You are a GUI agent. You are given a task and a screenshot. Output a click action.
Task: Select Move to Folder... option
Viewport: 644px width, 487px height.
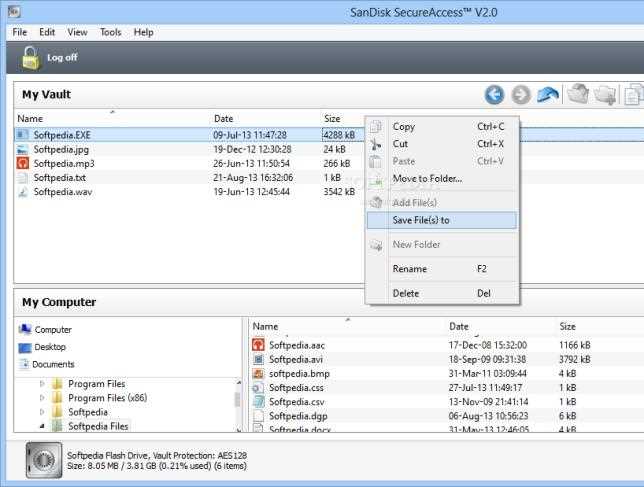point(442,179)
